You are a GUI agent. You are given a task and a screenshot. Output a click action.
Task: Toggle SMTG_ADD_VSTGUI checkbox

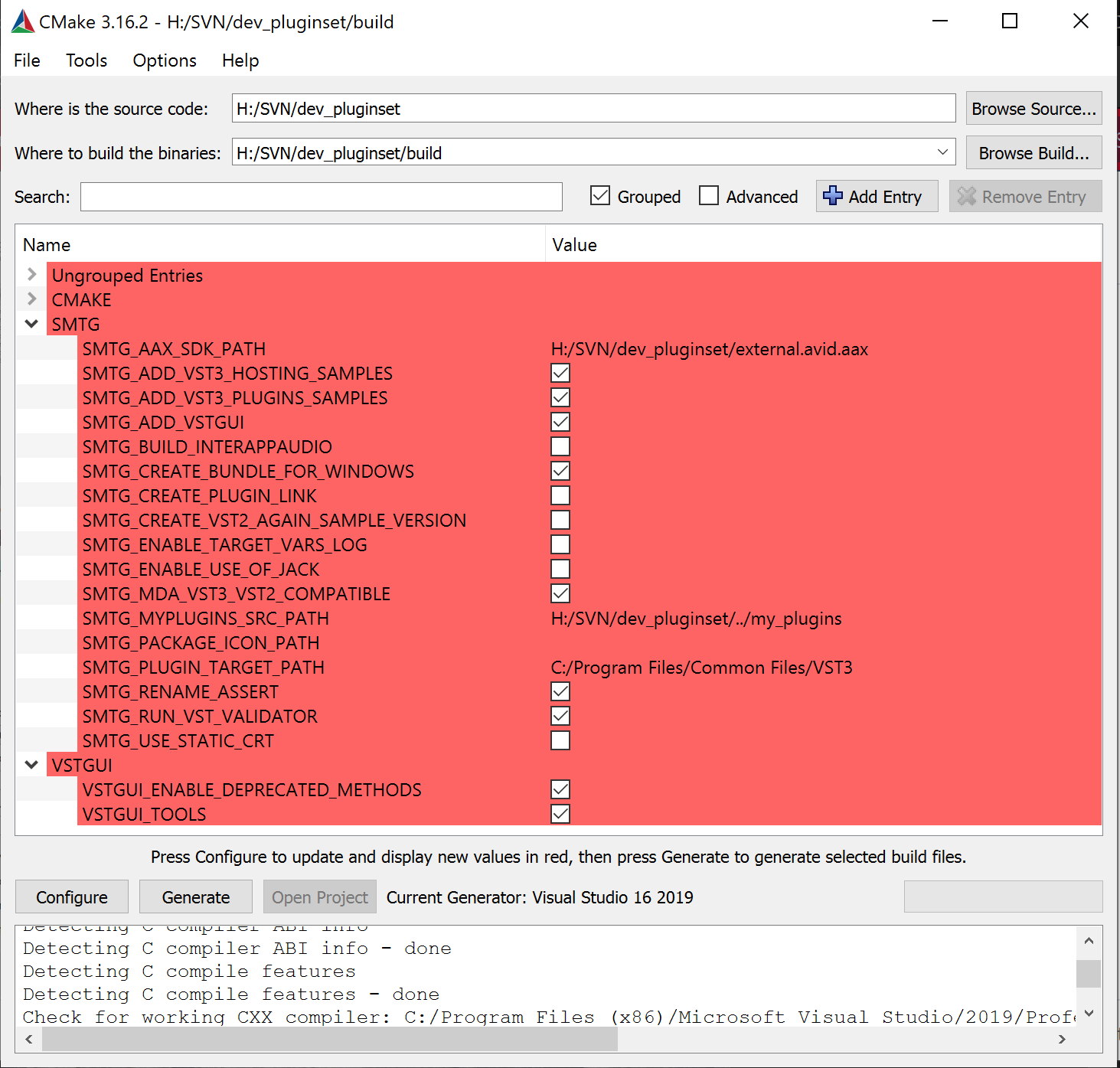[x=560, y=422]
